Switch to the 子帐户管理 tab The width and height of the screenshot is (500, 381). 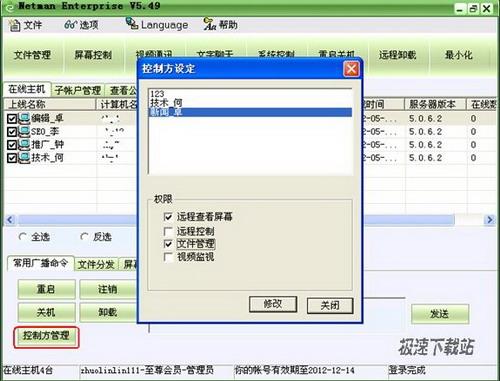[78, 90]
